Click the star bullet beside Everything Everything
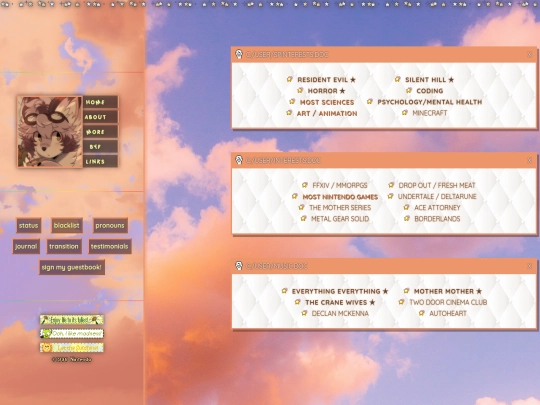This screenshot has height=405, width=540. (x=284, y=291)
